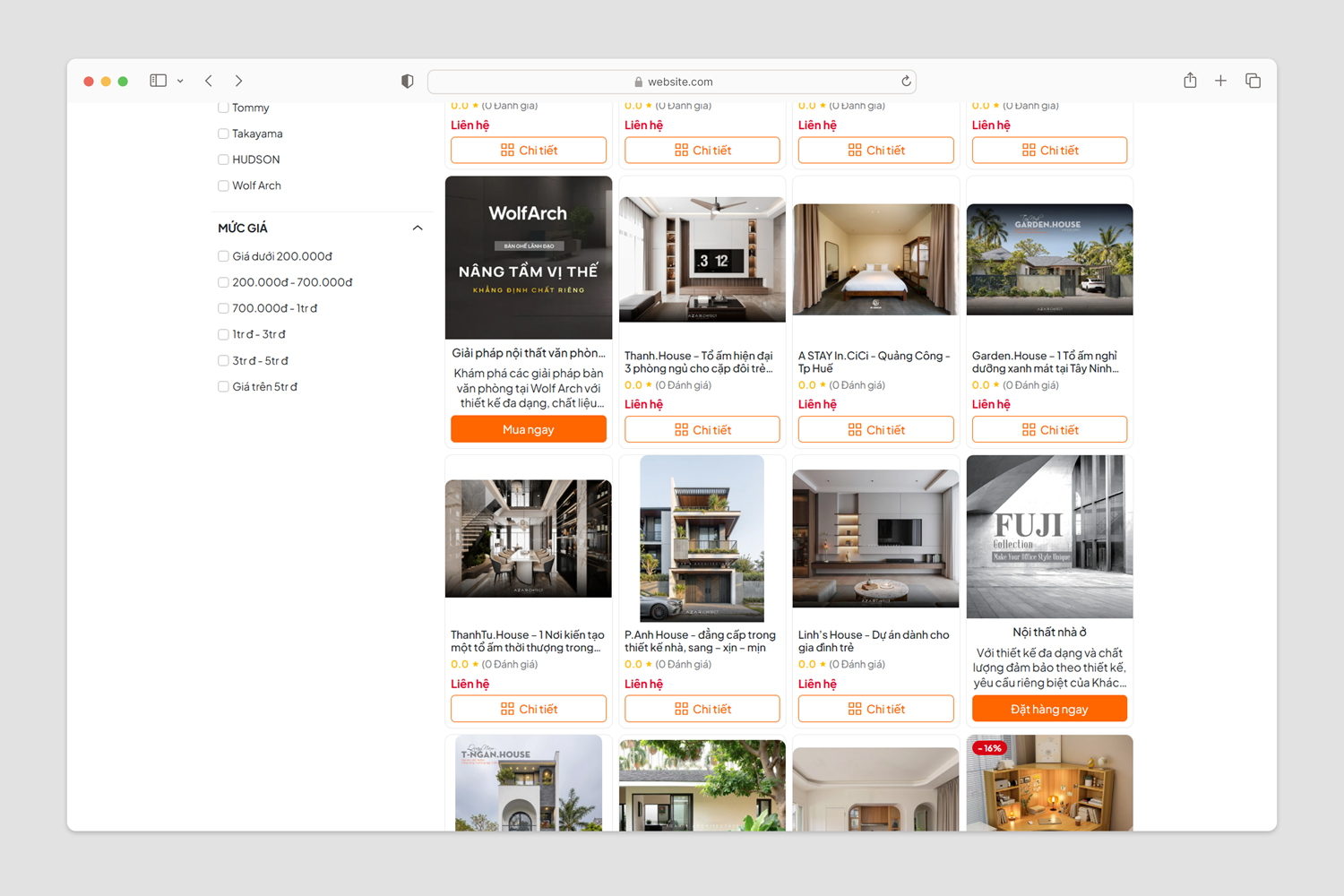The height and width of the screenshot is (896, 1344).
Task: Open the Linh's House TV wall photo
Action: point(875,538)
